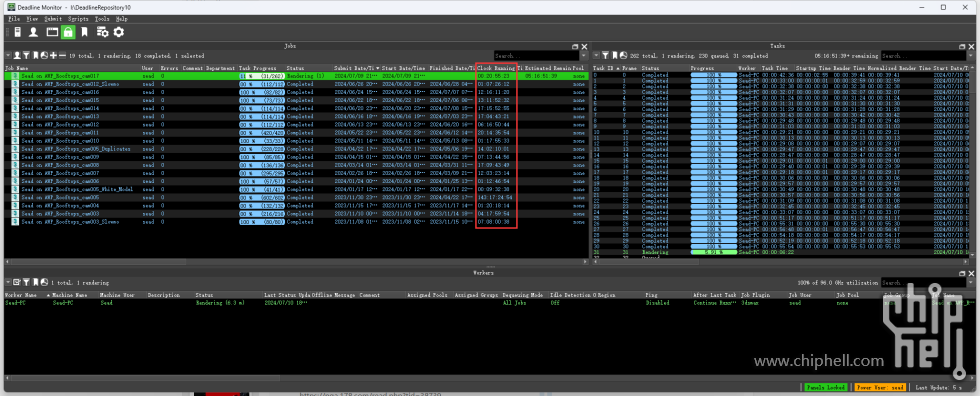Click the filter funnel icon in the Workers panel
The width and height of the screenshot is (980, 396).
point(26,282)
